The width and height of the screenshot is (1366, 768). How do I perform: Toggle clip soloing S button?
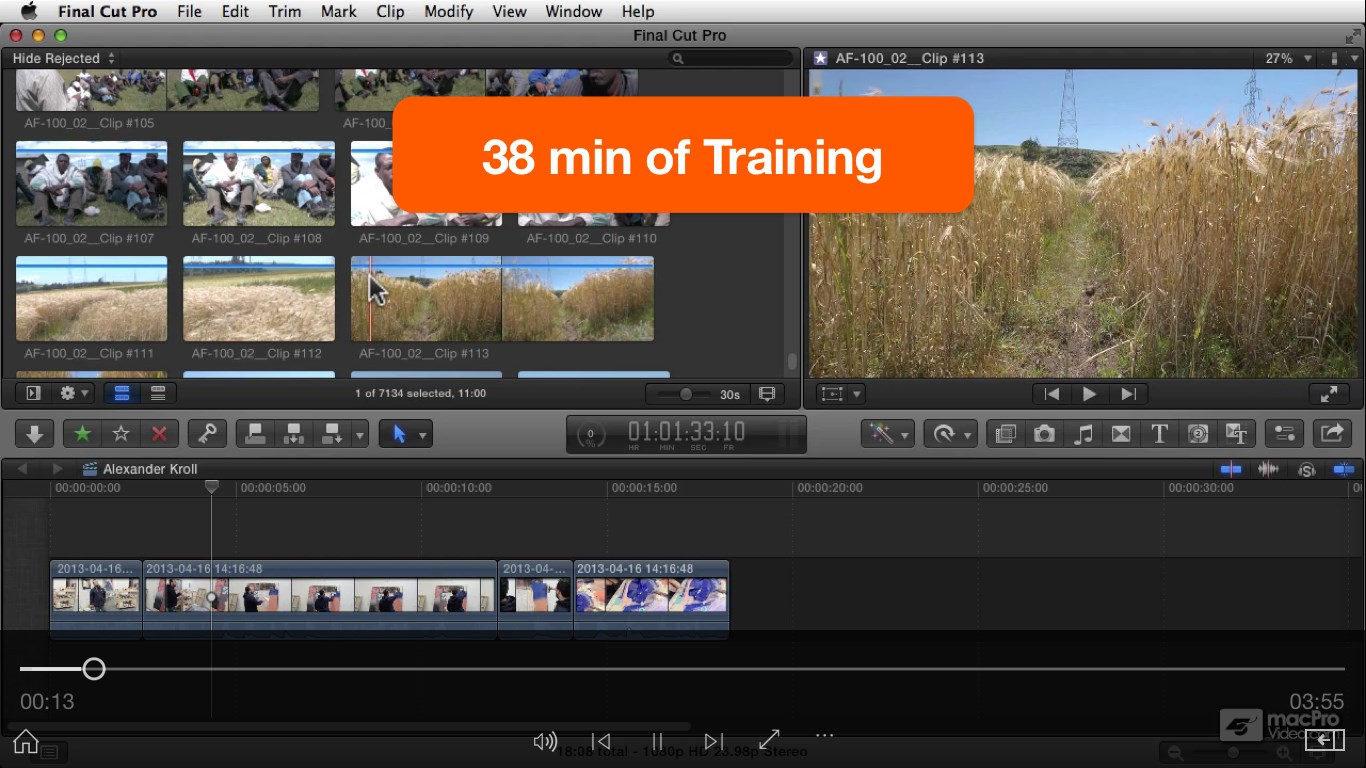point(1306,469)
